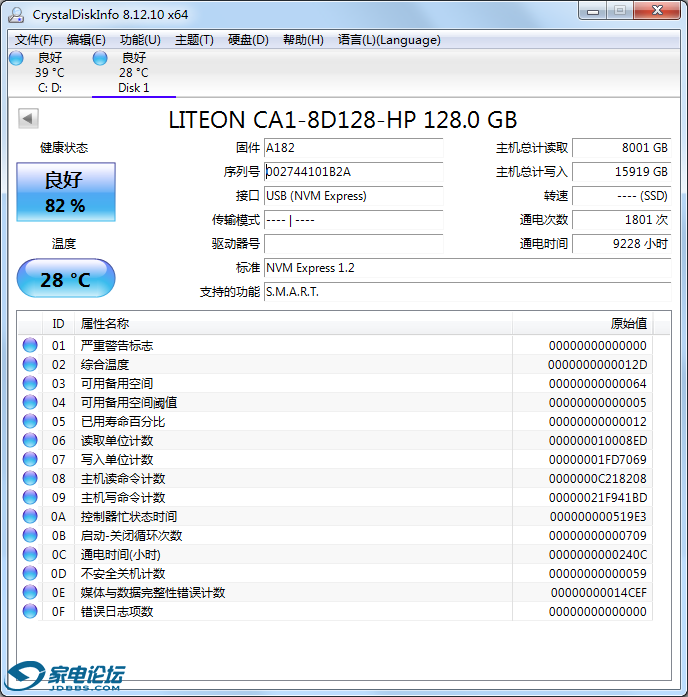Click the previous disk arrow button

(x=28, y=118)
